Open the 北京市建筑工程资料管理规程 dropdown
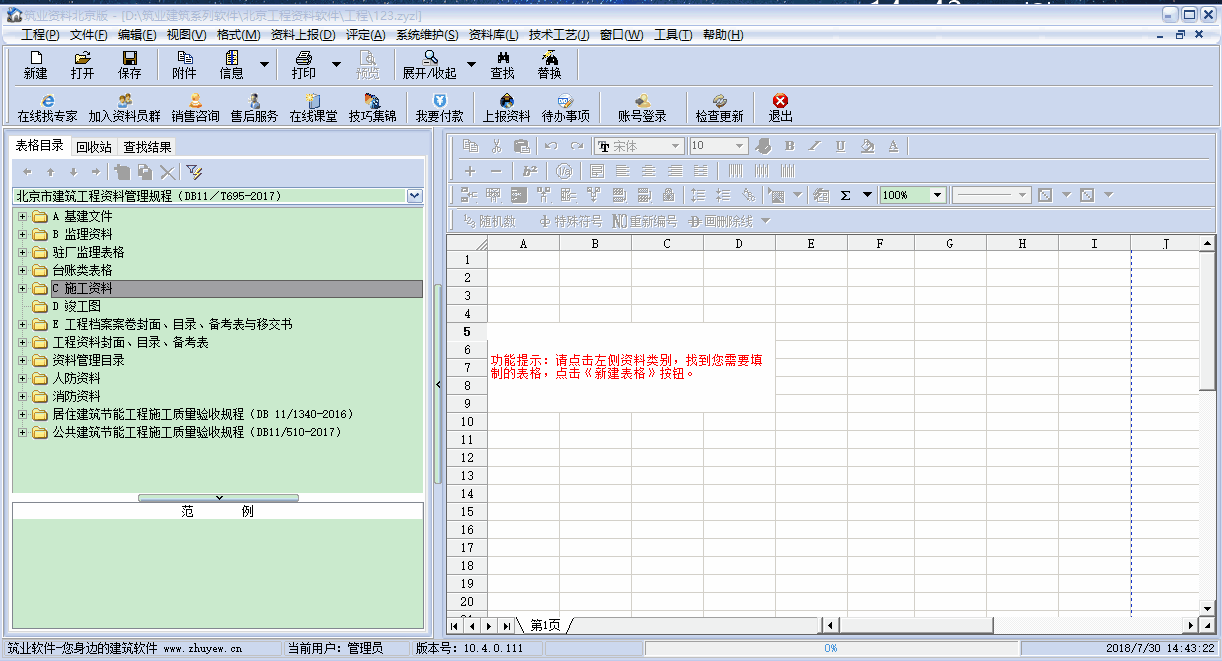The height and width of the screenshot is (661, 1222). (415, 196)
